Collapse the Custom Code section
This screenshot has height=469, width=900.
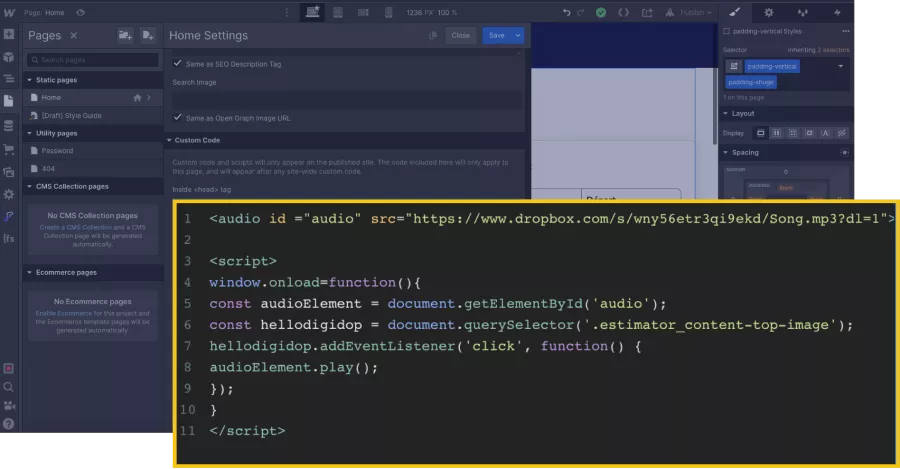(169, 140)
